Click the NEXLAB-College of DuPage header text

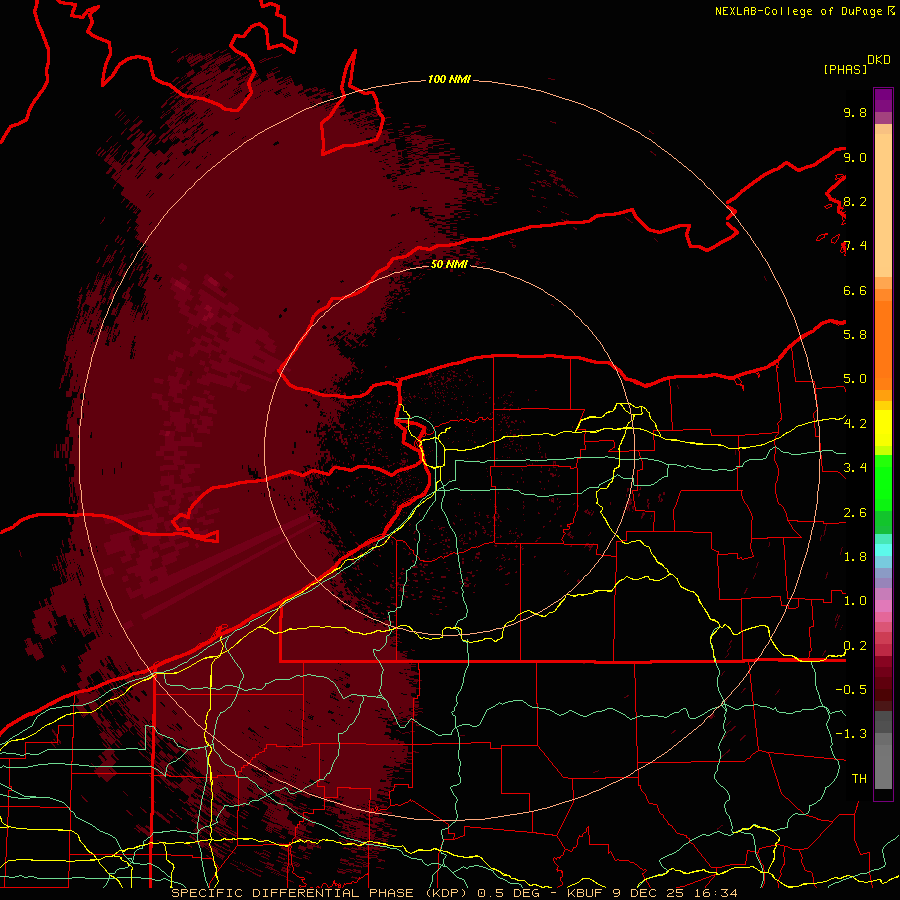(800, 11)
